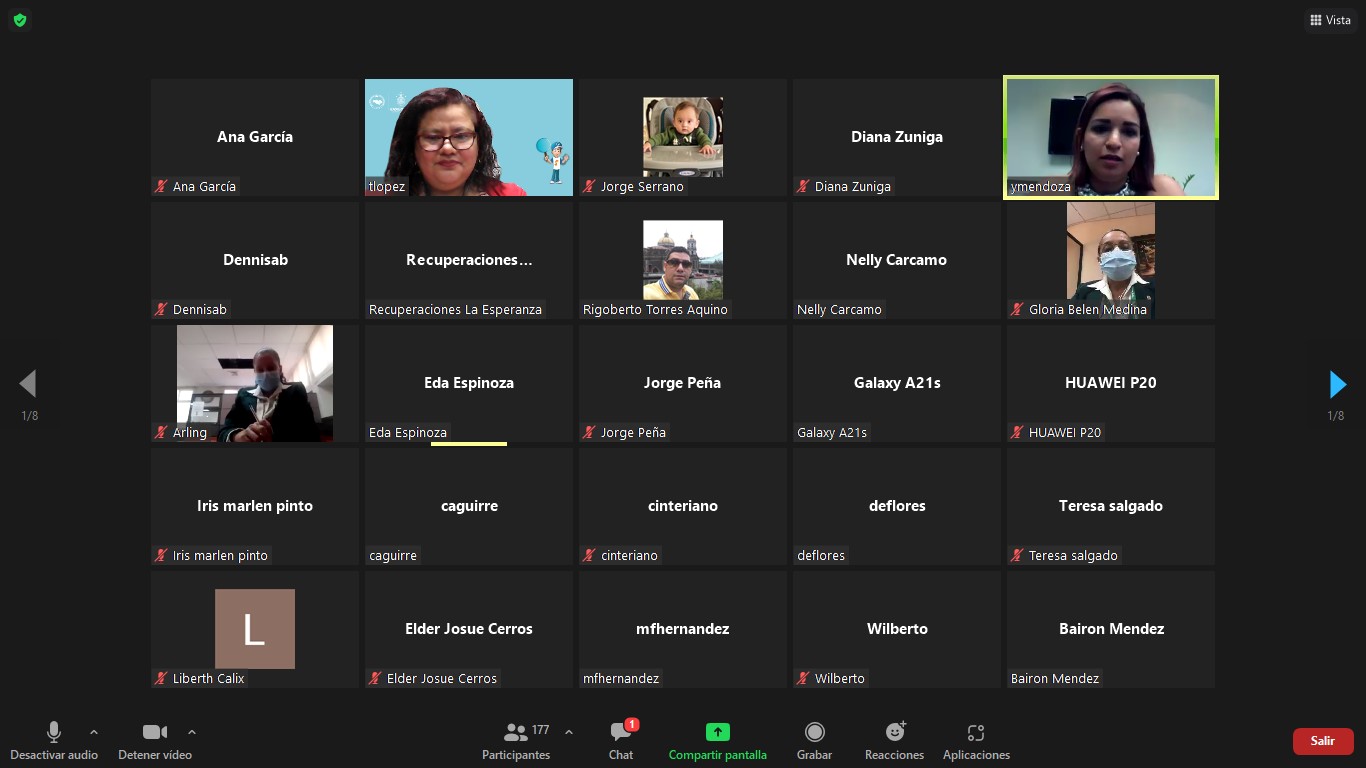Open the Chat panel
Screen dimensions: 1366x768
pyautogui.click(x=621, y=740)
